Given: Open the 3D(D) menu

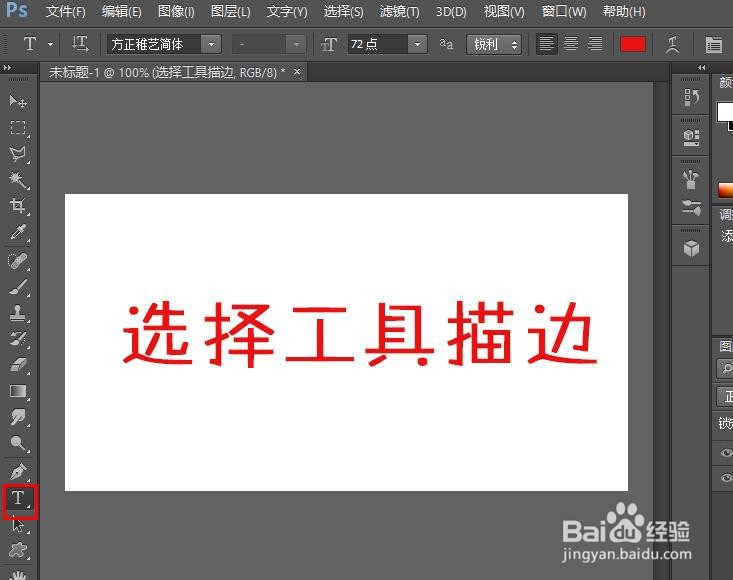Looking at the screenshot, I should (x=451, y=11).
